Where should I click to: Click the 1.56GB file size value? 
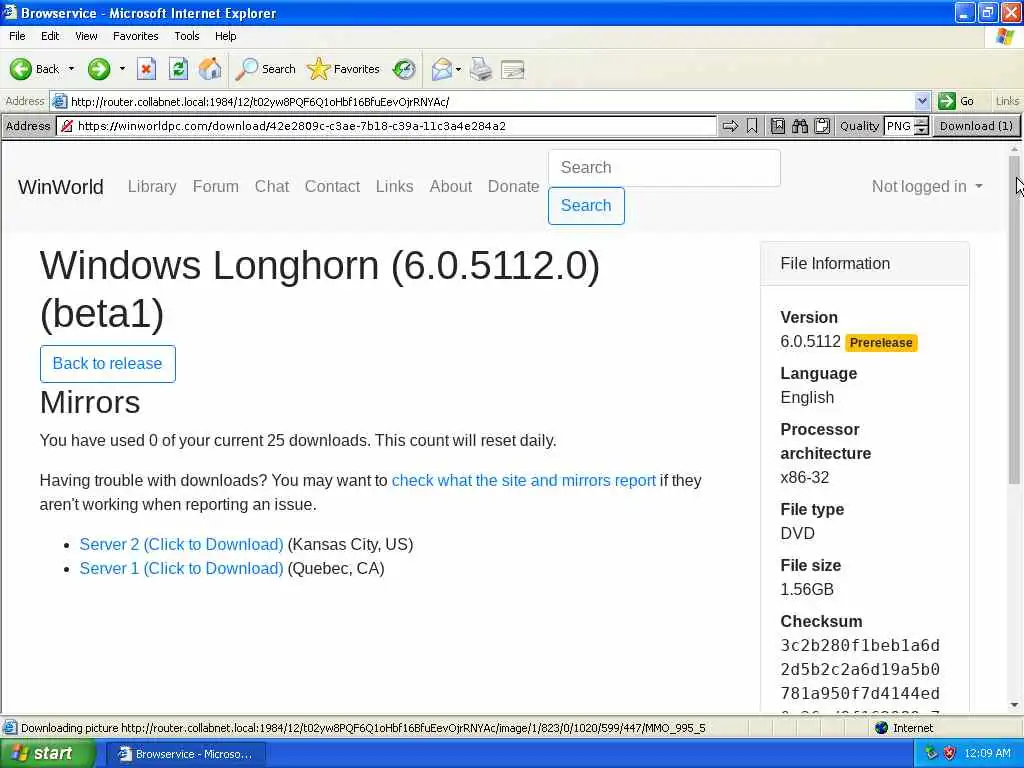[x=807, y=590]
